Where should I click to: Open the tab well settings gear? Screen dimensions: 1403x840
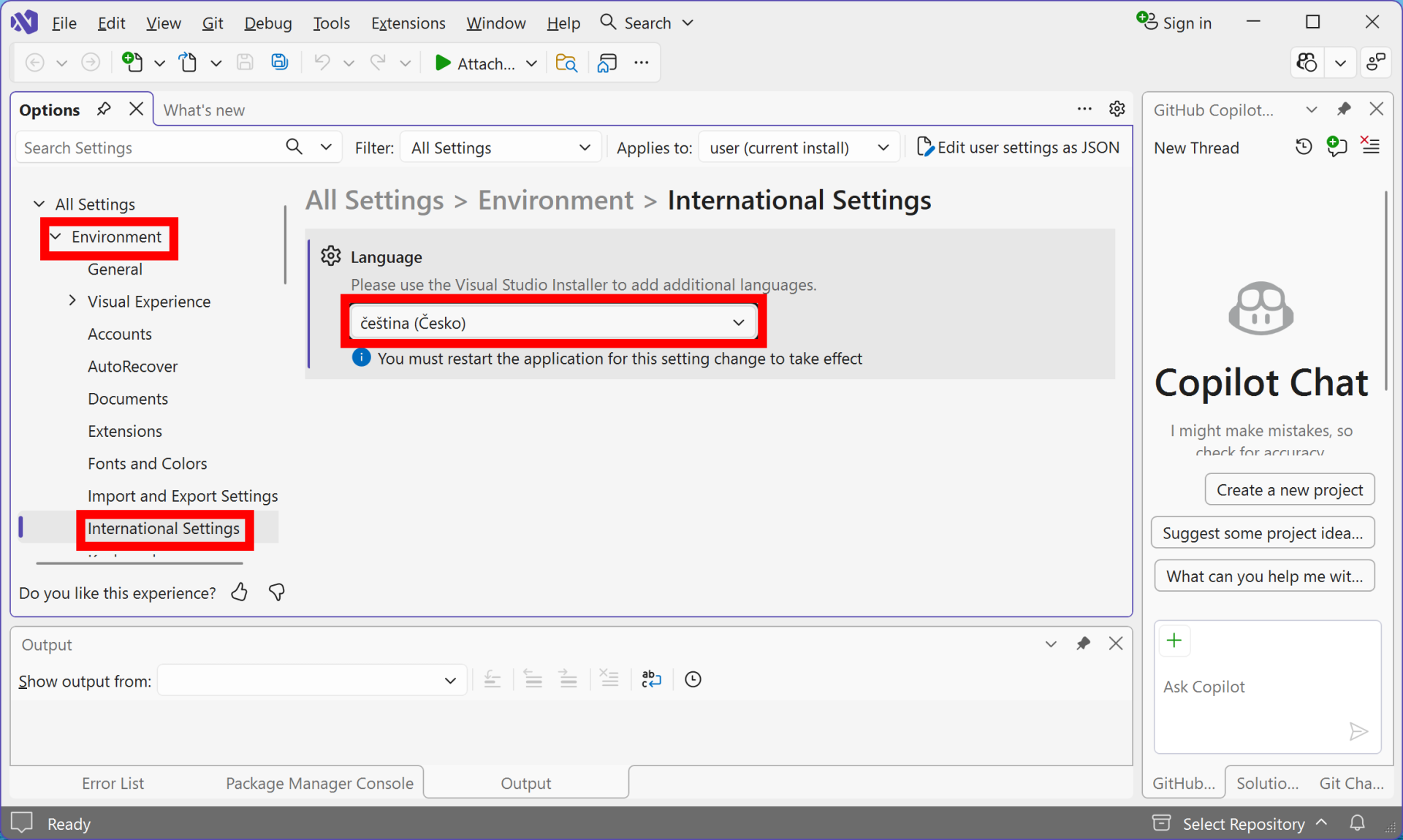pyautogui.click(x=1117, y=109)
